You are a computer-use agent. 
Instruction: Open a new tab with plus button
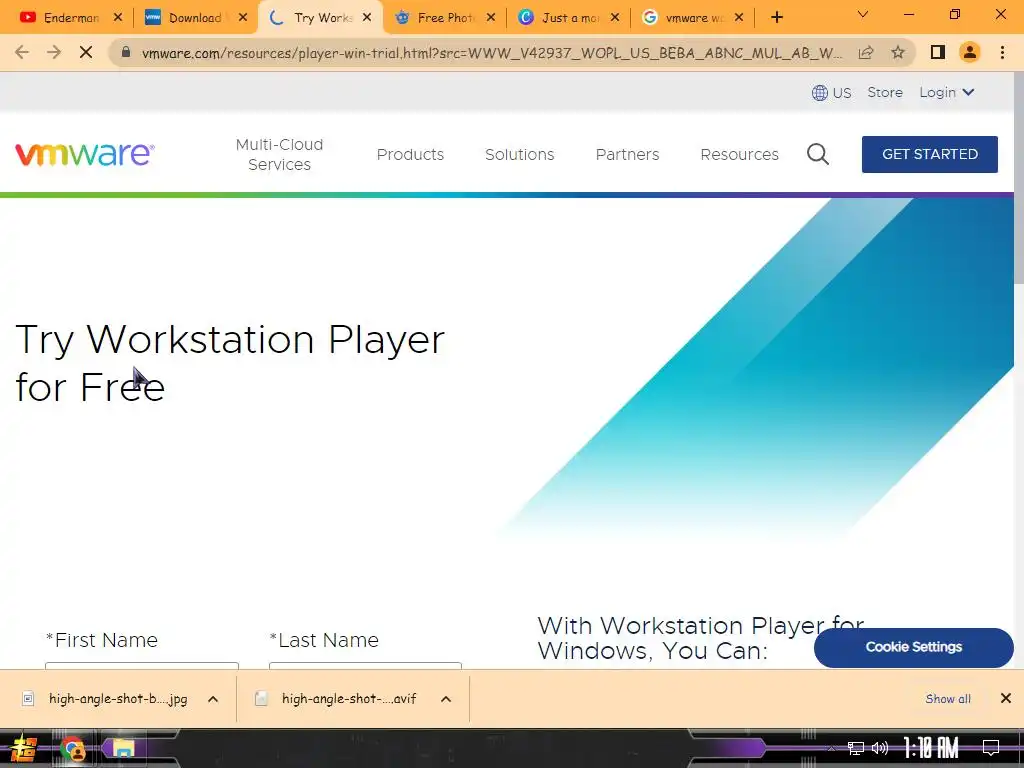(776, 18)
